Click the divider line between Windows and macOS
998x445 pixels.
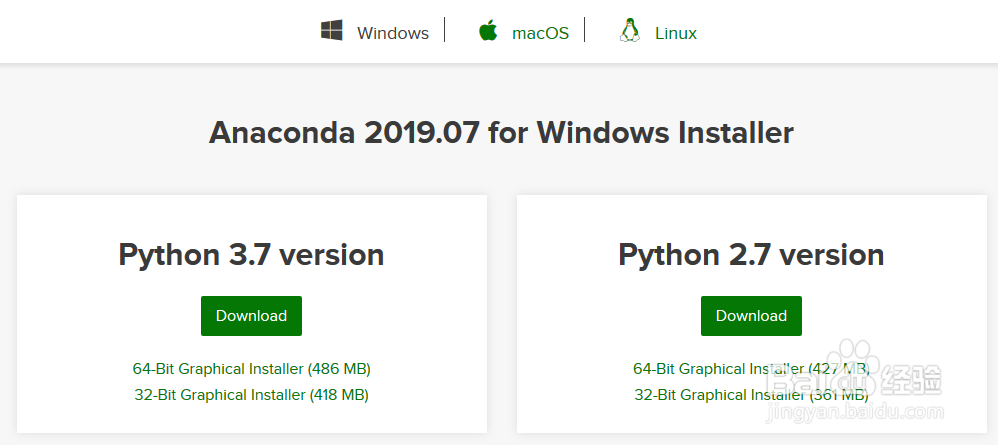tap(444, 30)
